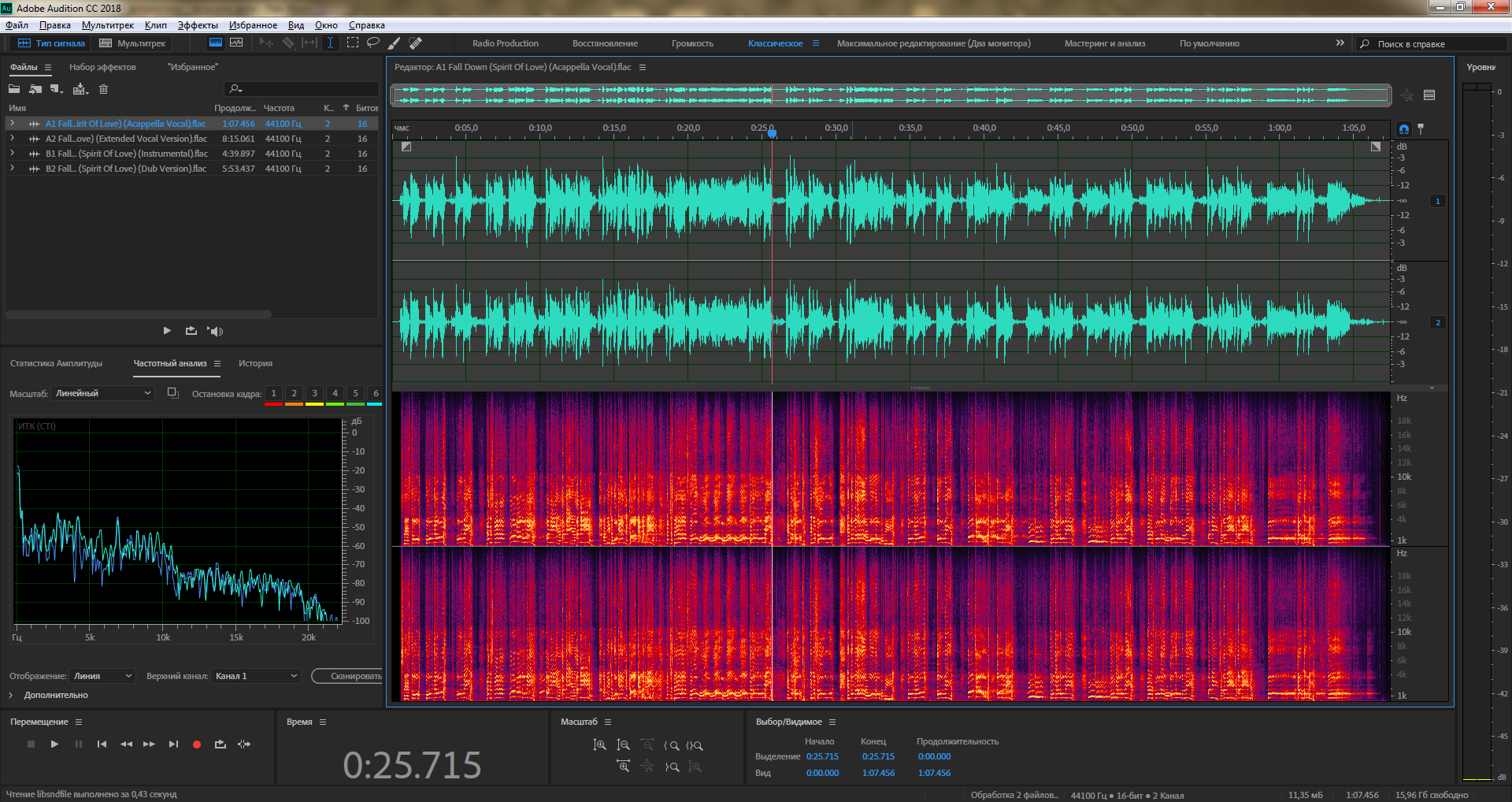Click Zoom In (Time) icon
This screenshot has height=802, width=1512.
point(623,766)
